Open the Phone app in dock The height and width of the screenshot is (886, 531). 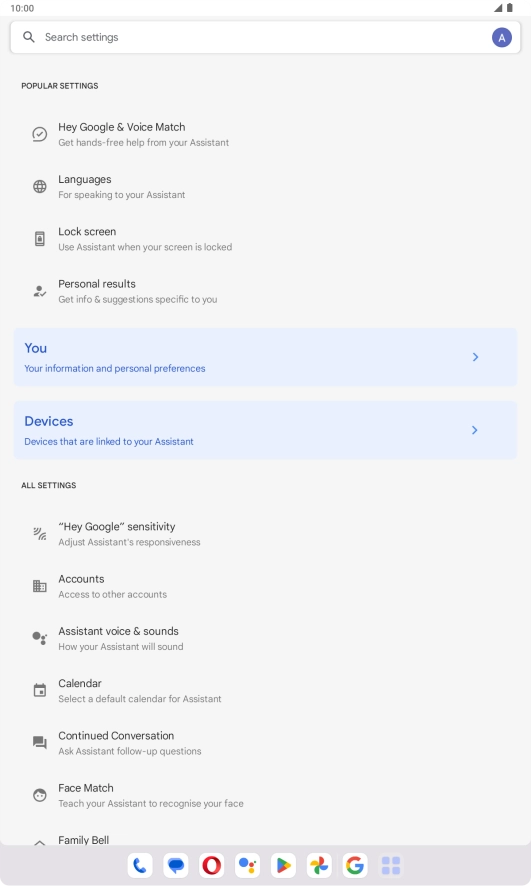[140, 865]
